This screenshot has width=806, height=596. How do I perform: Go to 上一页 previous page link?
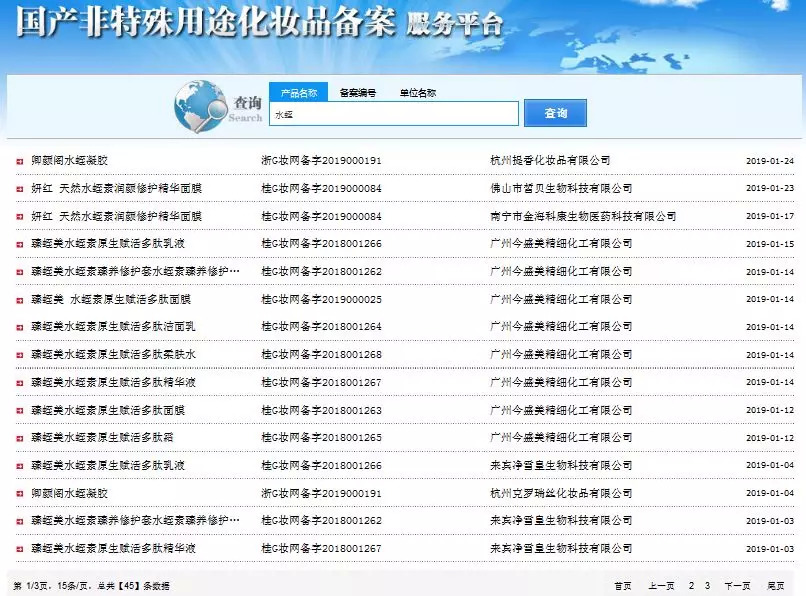click(x=661, y=586)
